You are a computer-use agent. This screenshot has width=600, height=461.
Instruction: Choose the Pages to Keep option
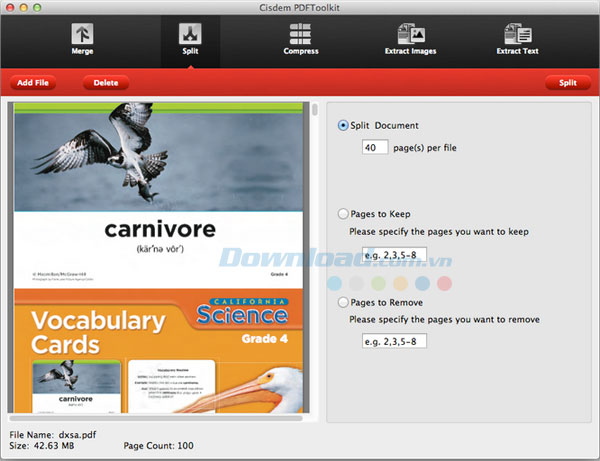[344, 214]
